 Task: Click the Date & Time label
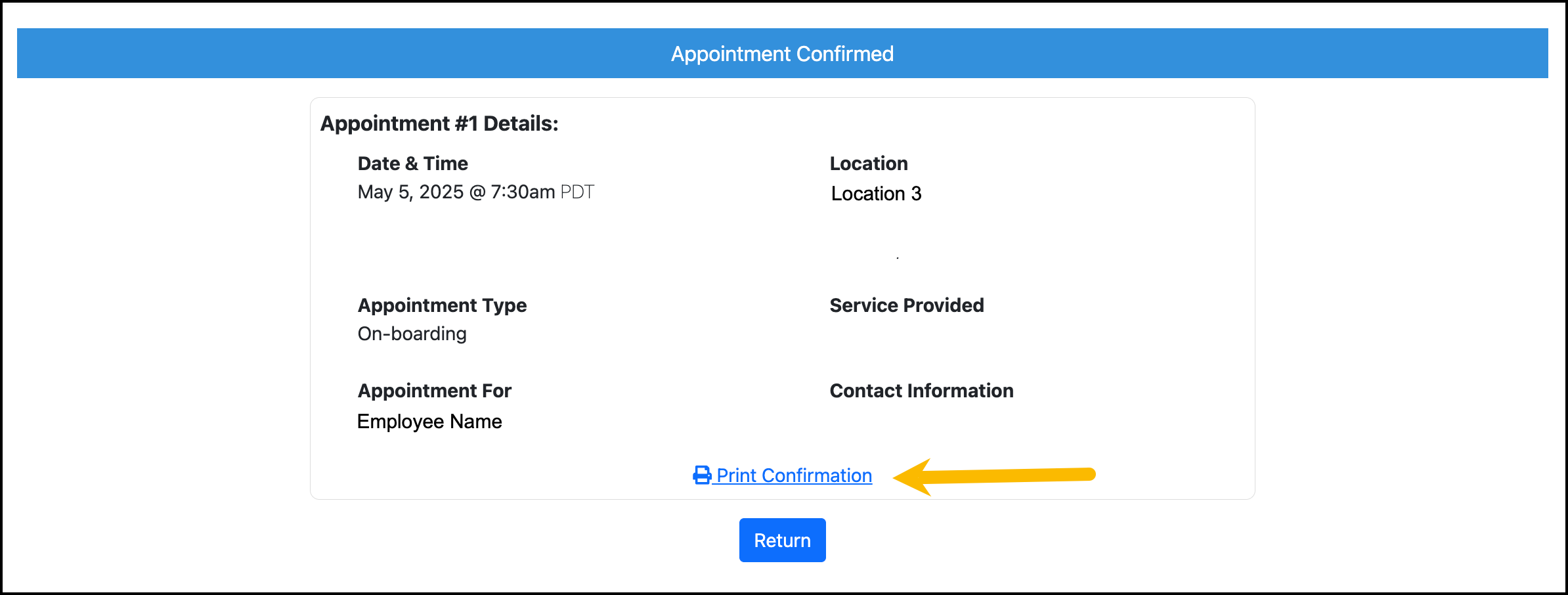tap(412, 164)
